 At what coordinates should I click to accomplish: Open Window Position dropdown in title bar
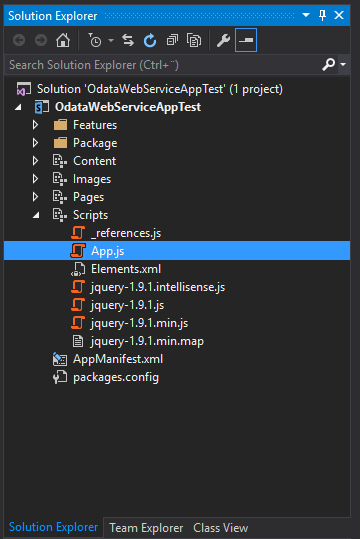coord(306,15)
